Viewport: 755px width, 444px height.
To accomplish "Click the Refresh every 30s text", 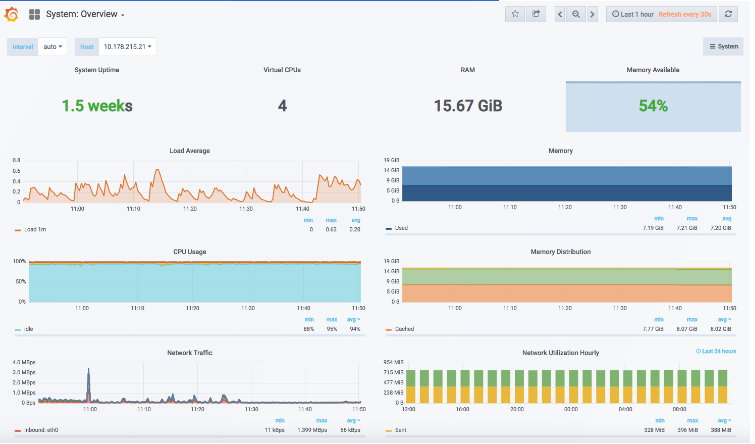I will (x=685, y=14).
